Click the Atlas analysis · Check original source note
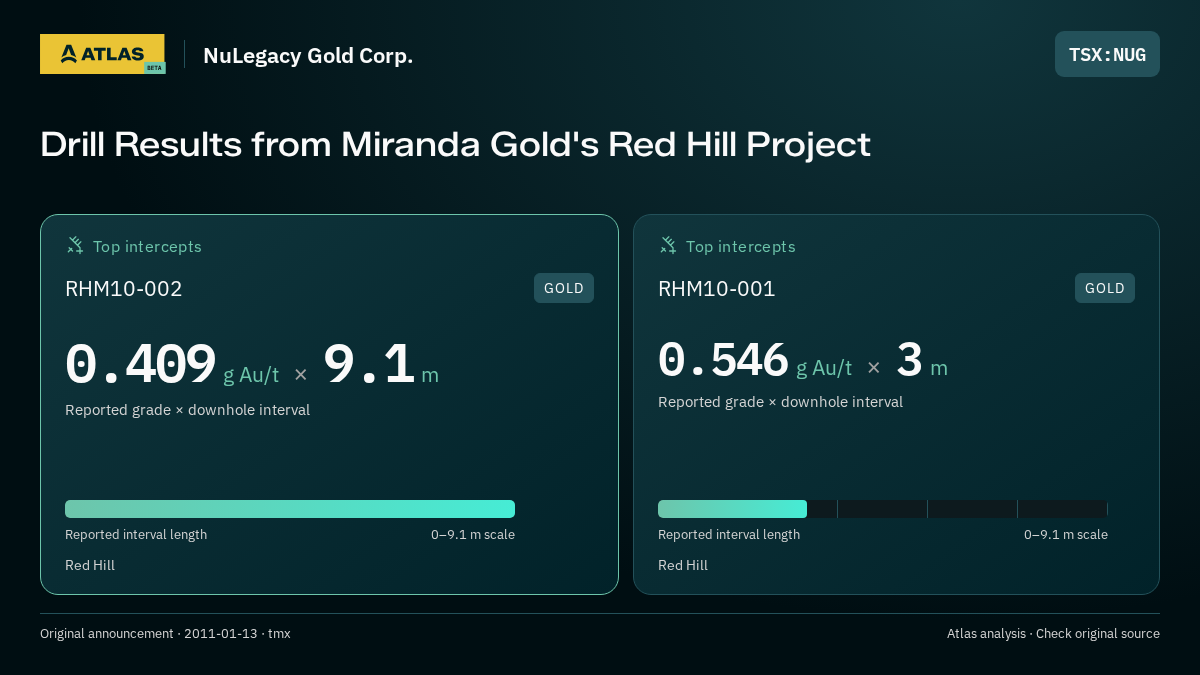 (1053, 634)
